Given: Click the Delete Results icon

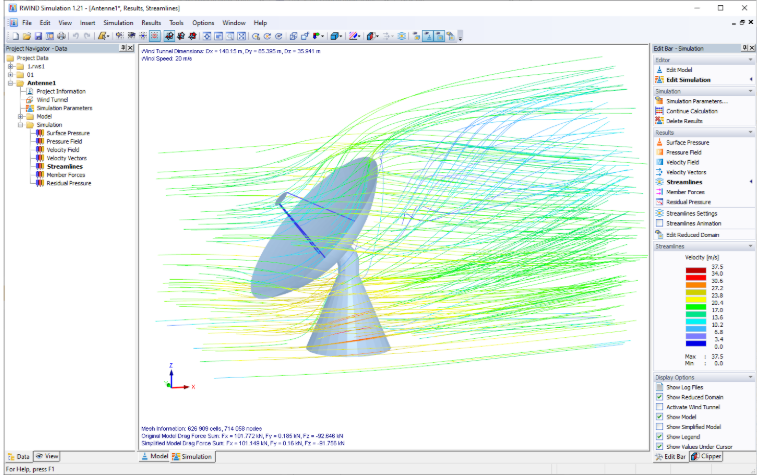Looking at the screenshot, I should point(659,121).
